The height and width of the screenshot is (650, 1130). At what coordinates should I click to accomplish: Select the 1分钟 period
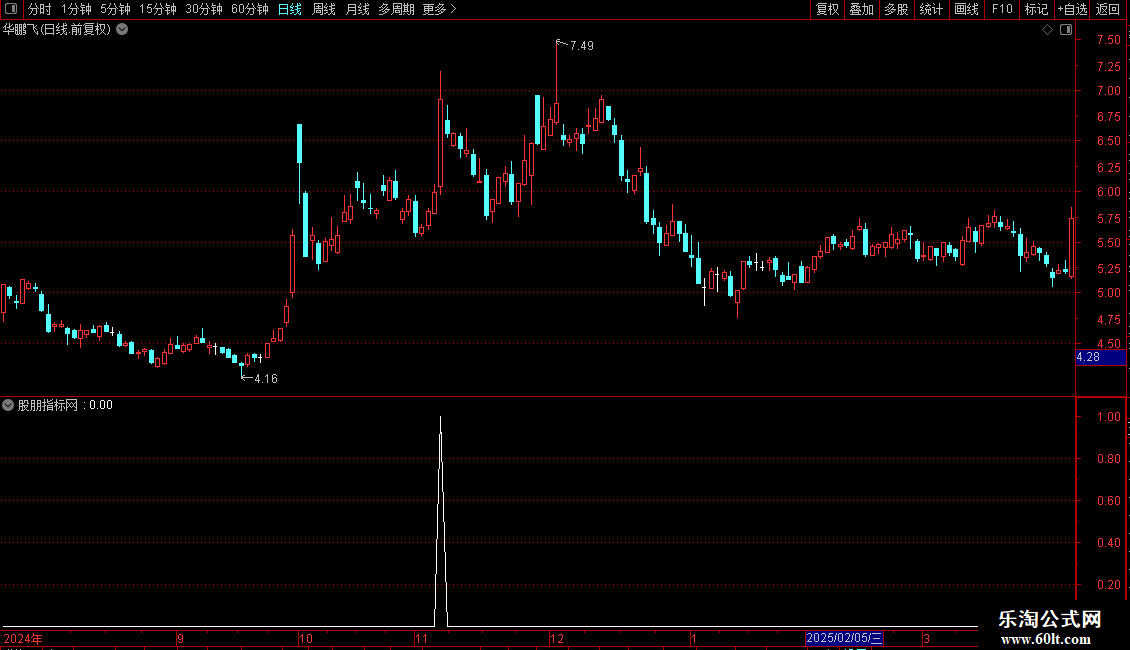[x=76, y=9]
